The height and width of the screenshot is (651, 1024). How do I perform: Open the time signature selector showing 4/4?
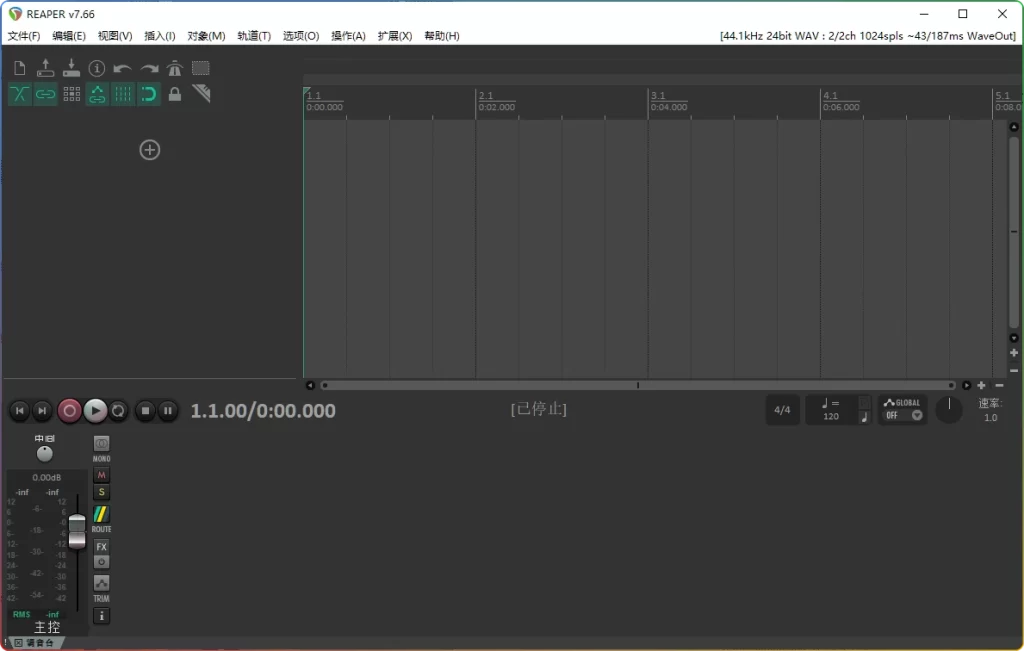point(783,409)
